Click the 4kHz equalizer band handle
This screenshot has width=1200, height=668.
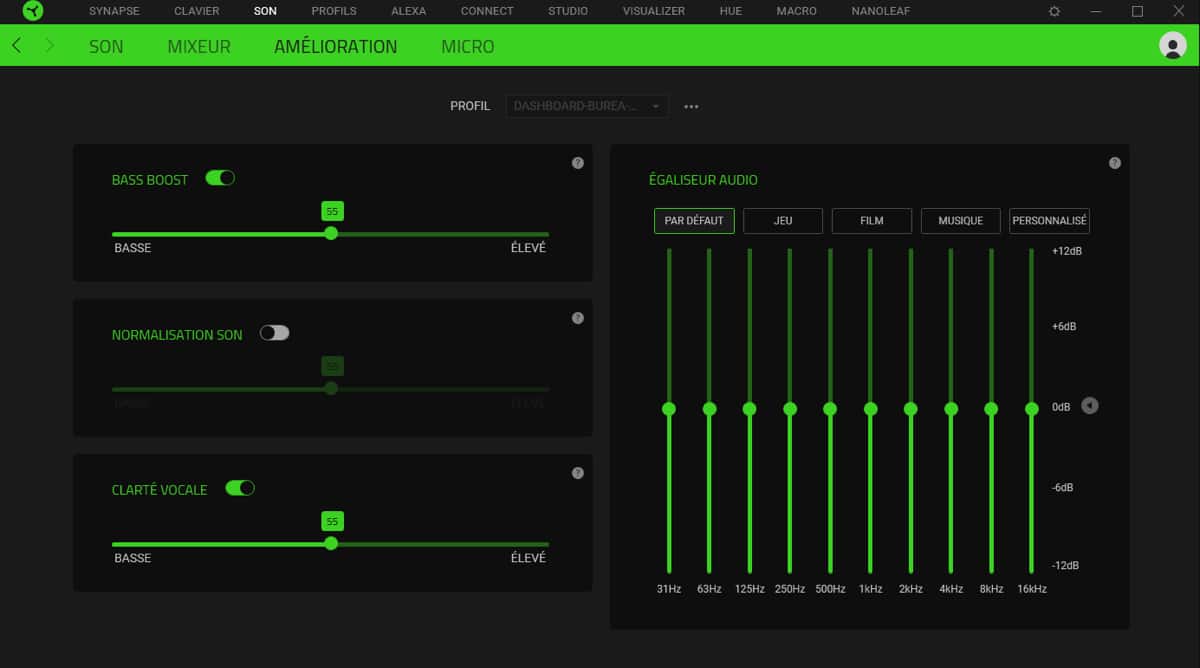pyautogui.click(x=951, y=408)
